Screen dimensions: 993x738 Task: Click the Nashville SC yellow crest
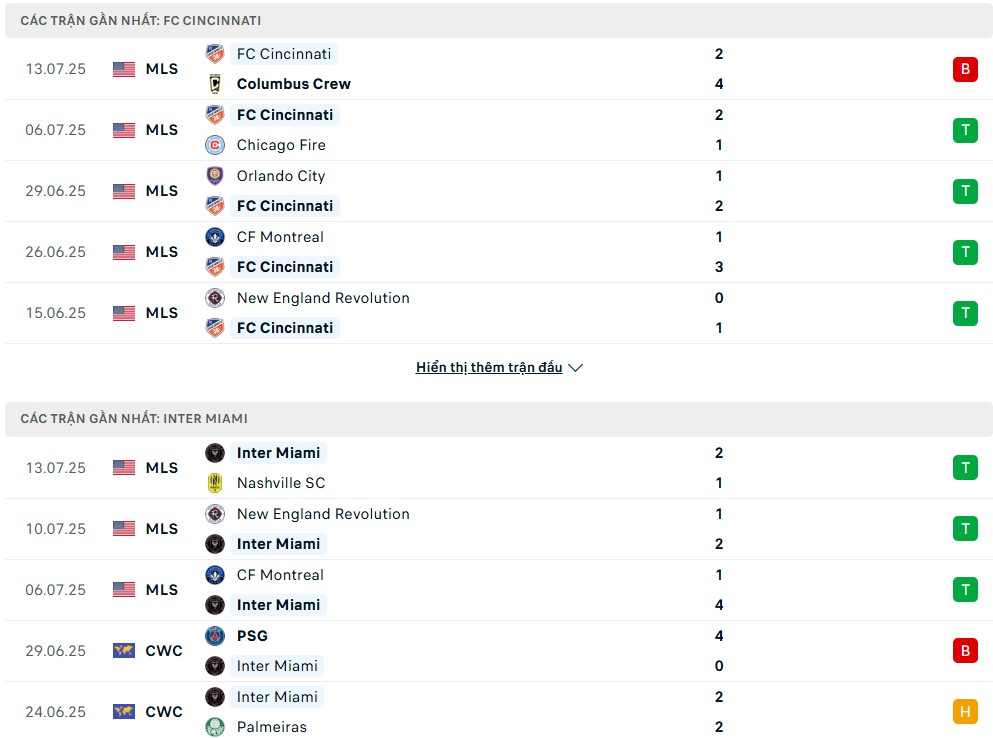tap(215, 483)
